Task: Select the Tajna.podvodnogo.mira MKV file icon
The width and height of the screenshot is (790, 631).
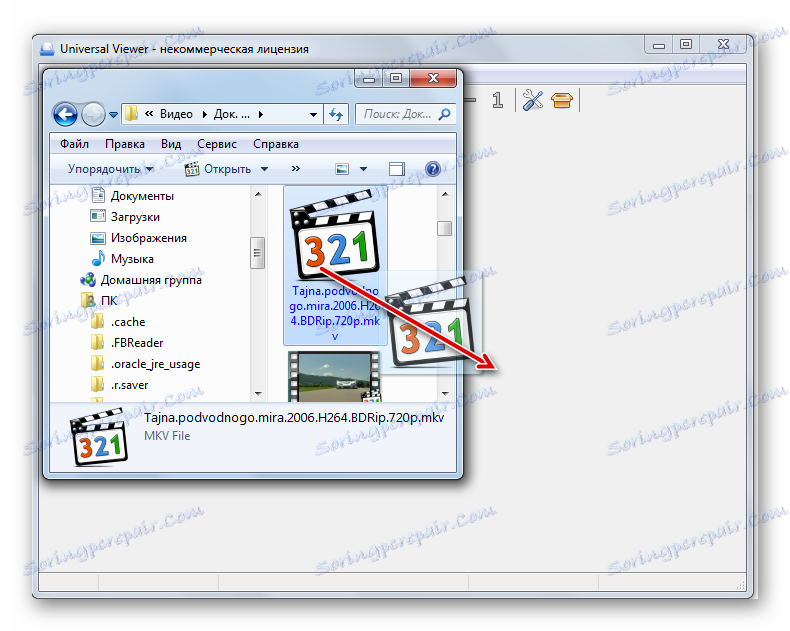Action: (335, 235)
